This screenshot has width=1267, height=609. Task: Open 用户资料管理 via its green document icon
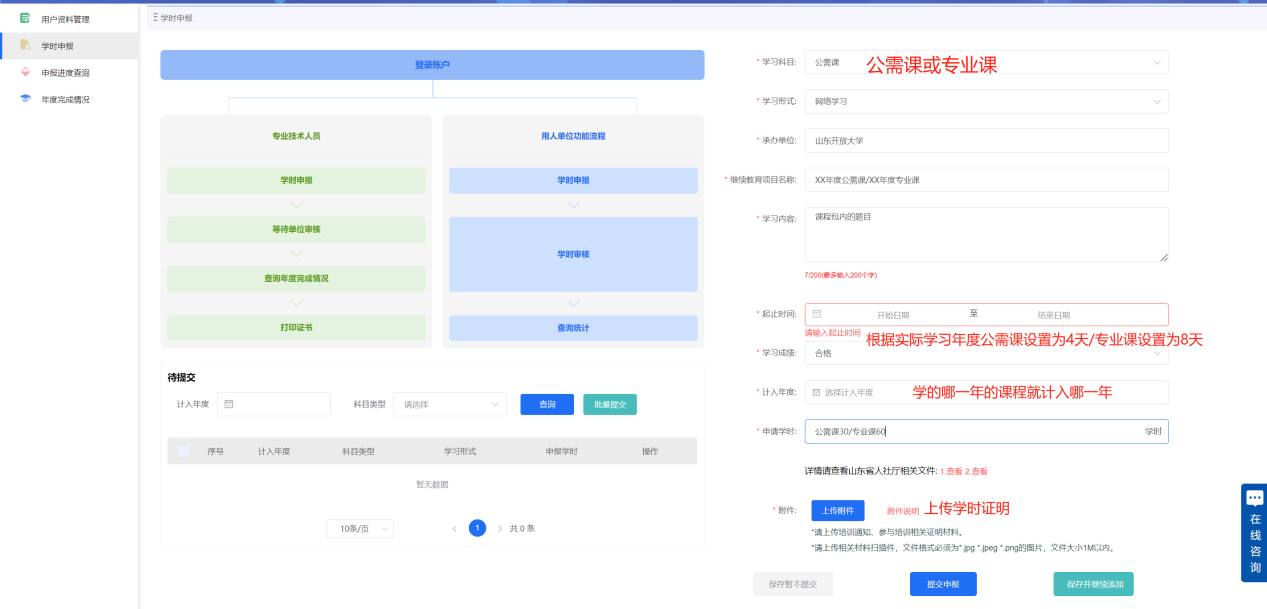[x=22, y=18]
